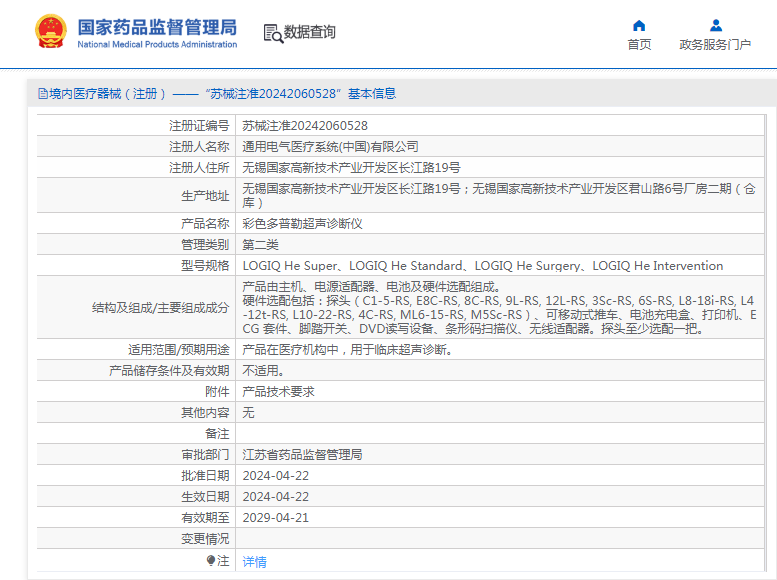The height and width of the screenshot is (580, 777).
Task: Open the 首页 menu item
Action: pos(639,45)
